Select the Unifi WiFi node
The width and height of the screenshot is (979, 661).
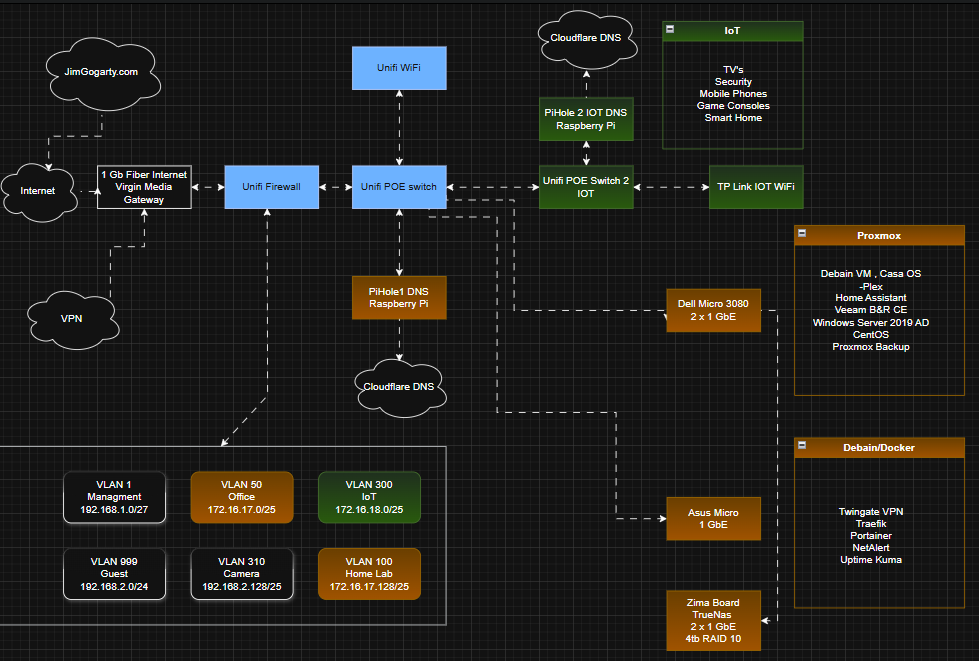399,68
